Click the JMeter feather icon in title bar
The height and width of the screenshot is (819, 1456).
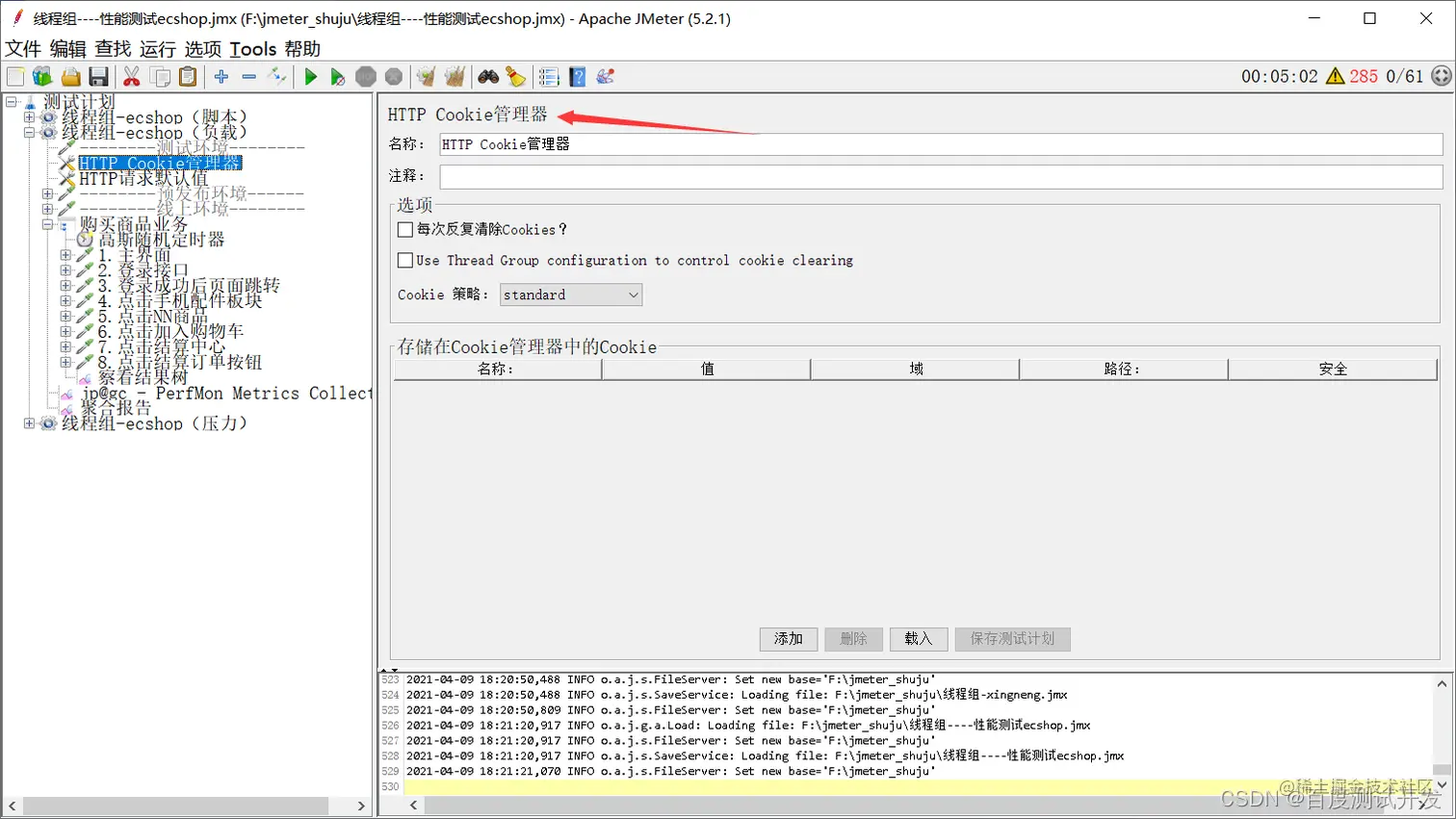(x=16, y=17)
